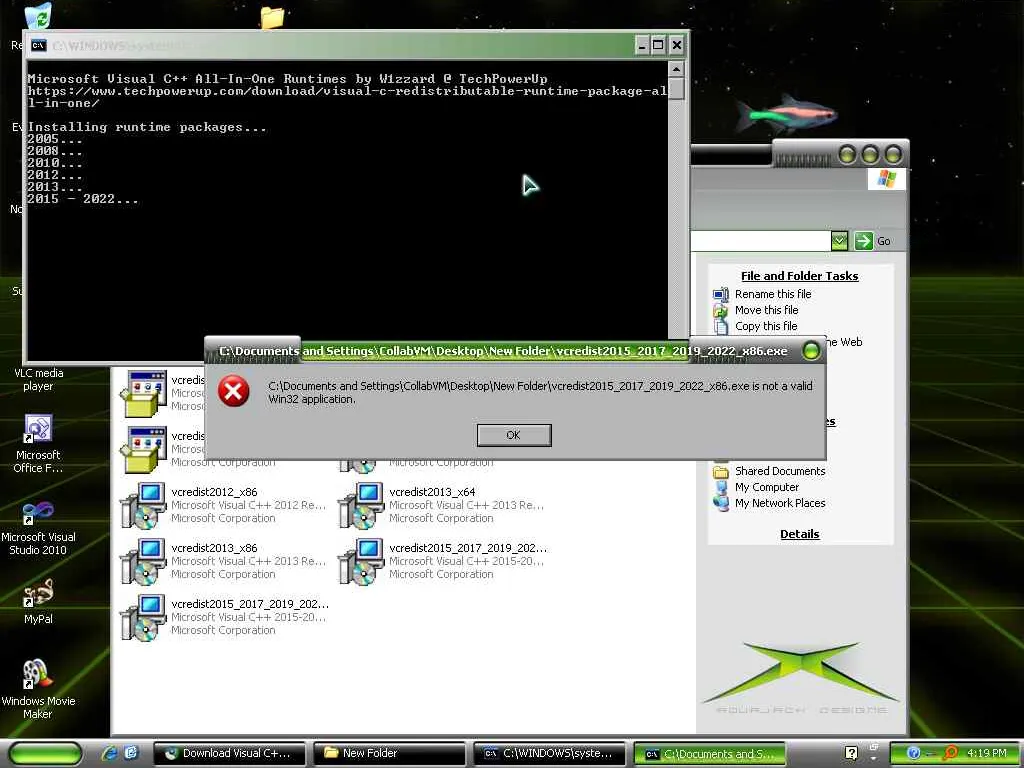Click the techpowerup.com URL text in console
The image size is (1024, 768).
[x=347, y=97]
